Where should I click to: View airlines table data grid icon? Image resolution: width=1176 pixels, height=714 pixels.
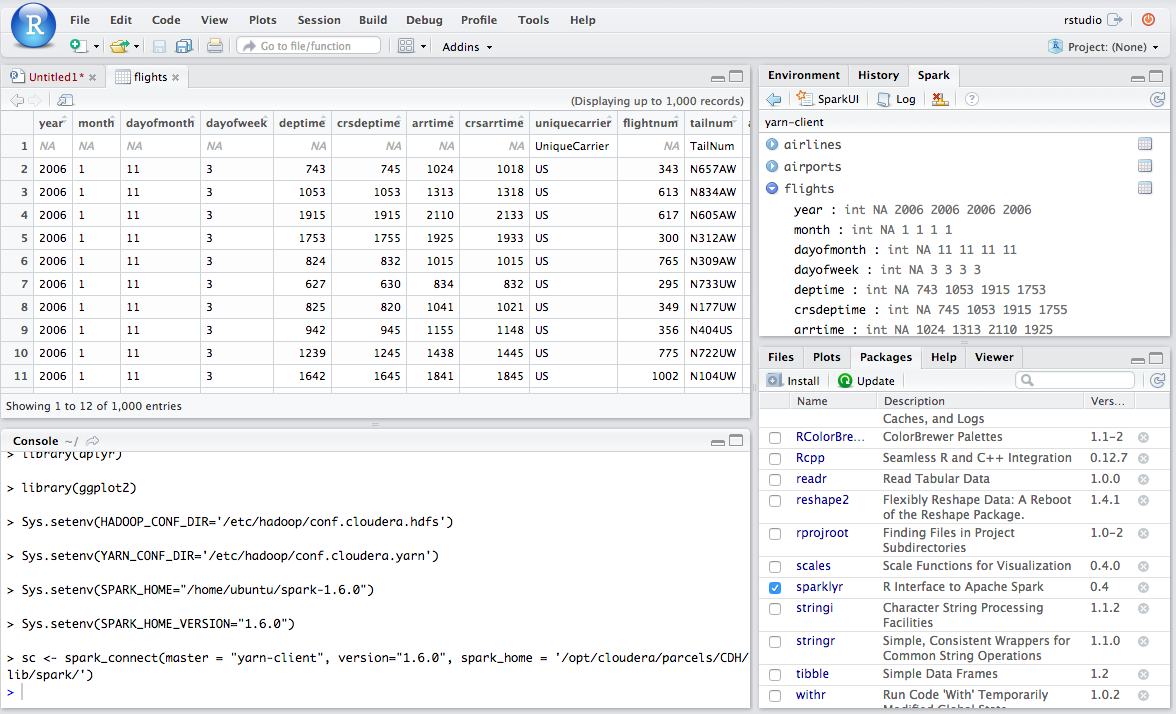1145,145
